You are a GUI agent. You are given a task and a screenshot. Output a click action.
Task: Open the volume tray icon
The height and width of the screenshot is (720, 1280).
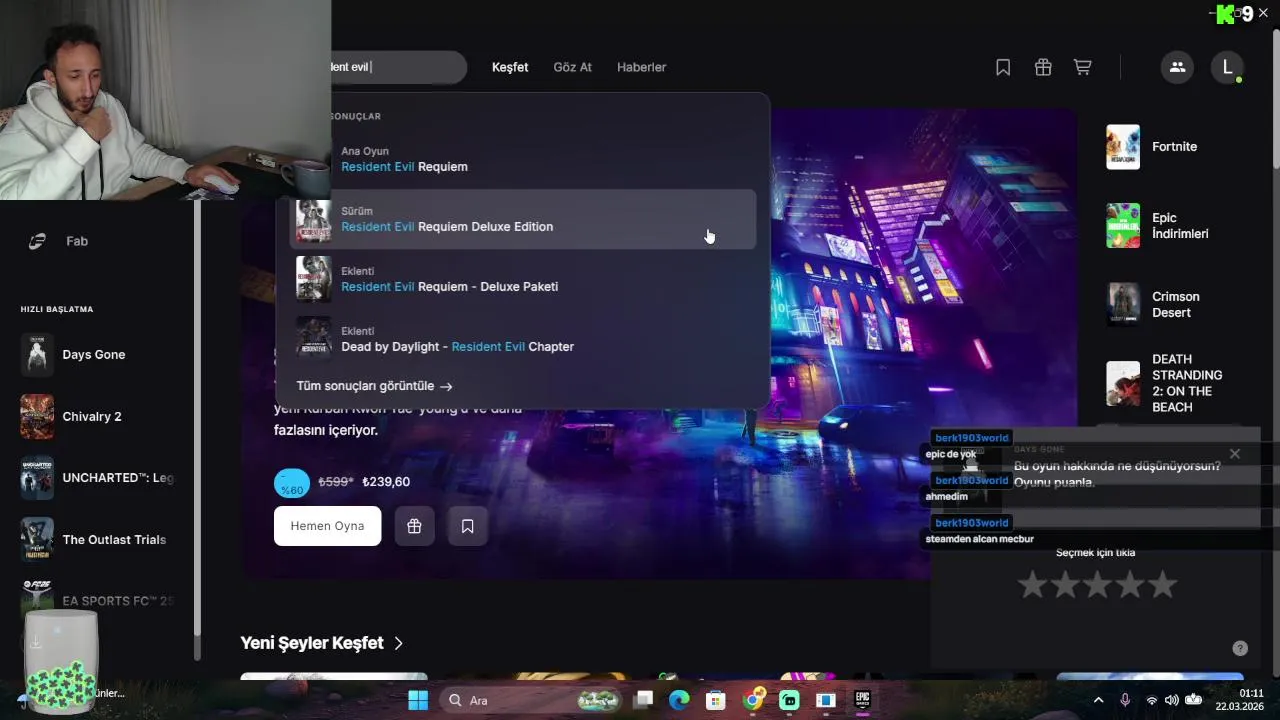pyautogui.click(x=1172, y=700)
